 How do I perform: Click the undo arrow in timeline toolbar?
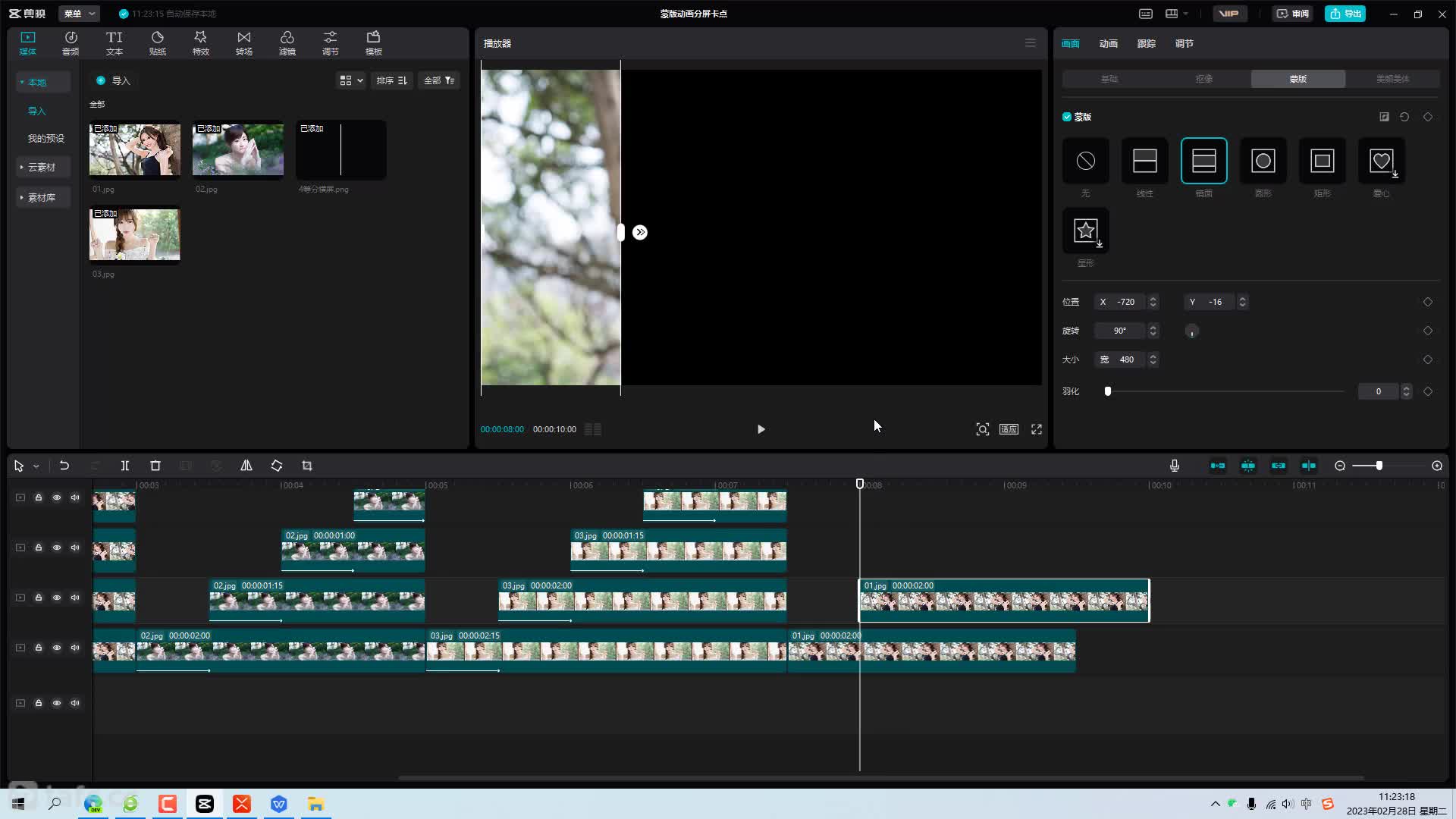(x=64, y=466)
